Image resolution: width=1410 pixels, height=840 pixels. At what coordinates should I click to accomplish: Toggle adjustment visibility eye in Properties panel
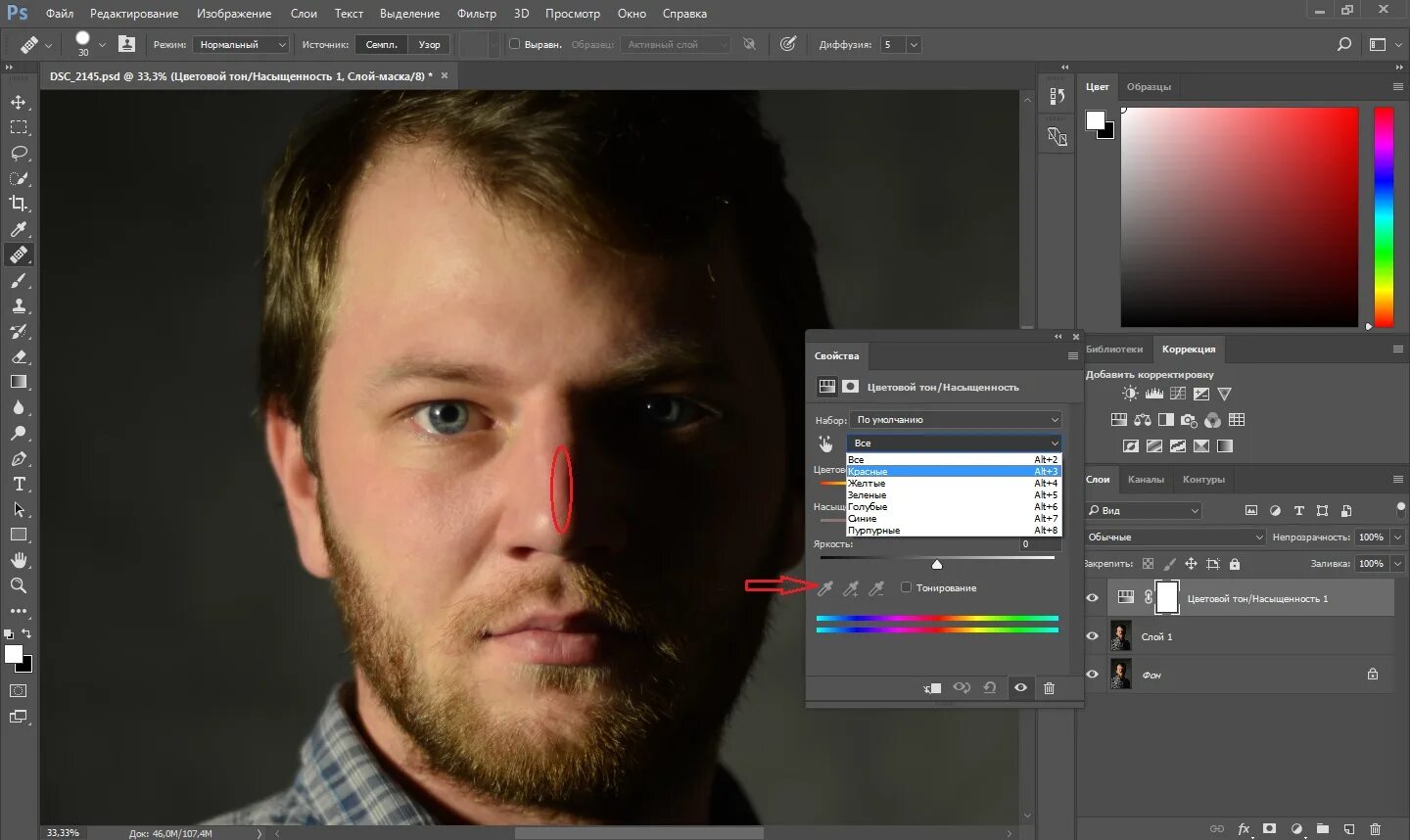pos(1020,688)
